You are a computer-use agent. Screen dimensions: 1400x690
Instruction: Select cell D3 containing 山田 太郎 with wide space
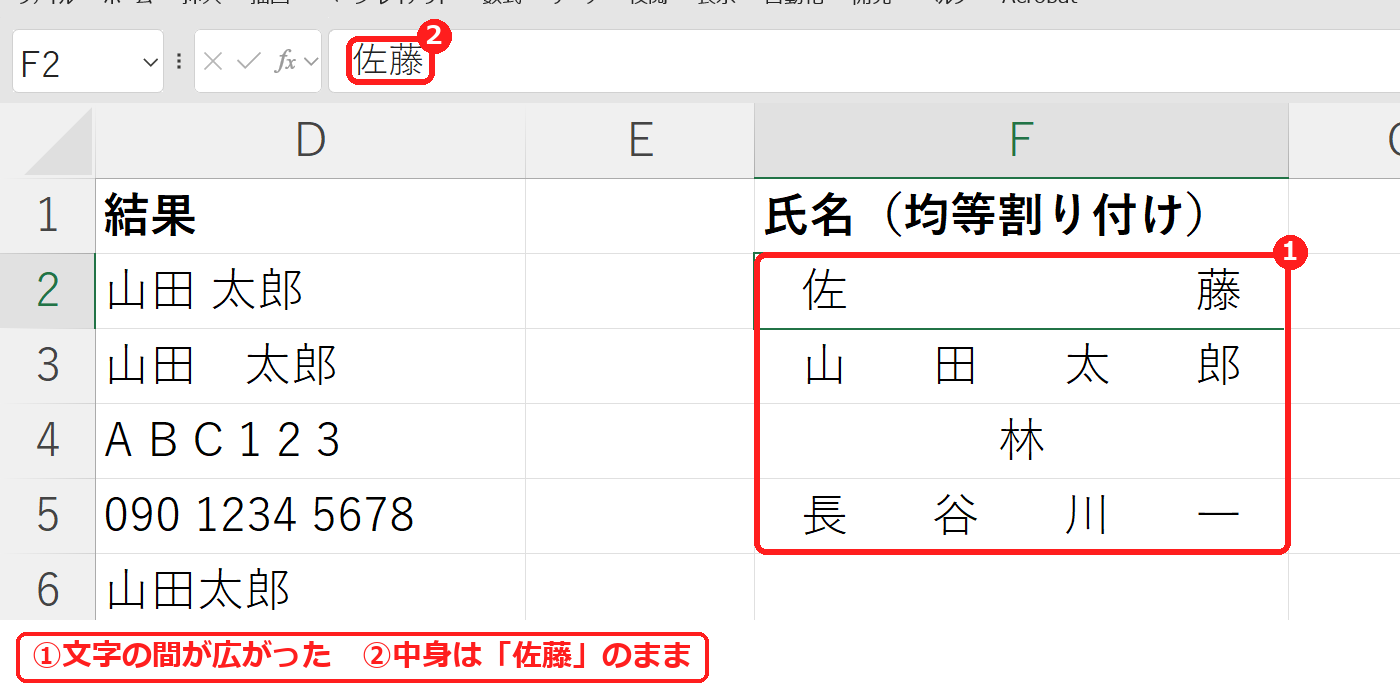(x=310, y=366)
